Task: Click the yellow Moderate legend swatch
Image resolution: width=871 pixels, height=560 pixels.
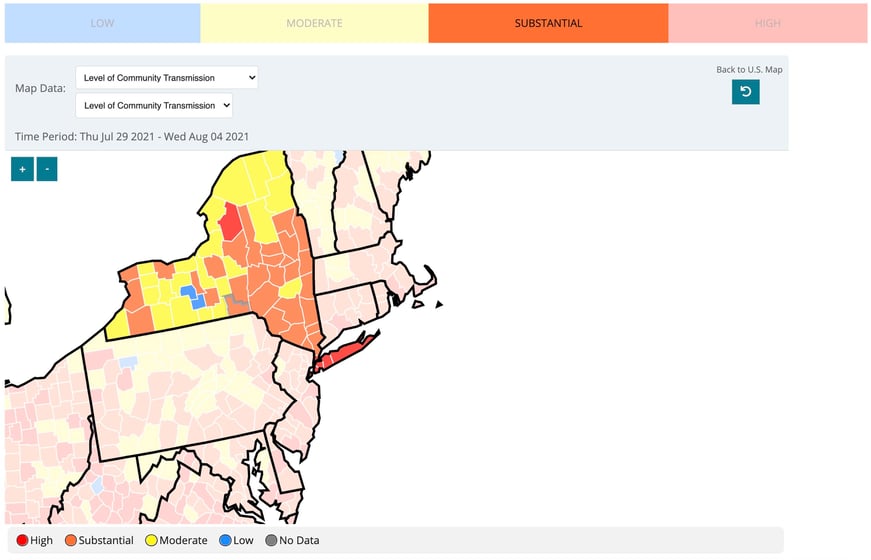Action: (151, 540)
